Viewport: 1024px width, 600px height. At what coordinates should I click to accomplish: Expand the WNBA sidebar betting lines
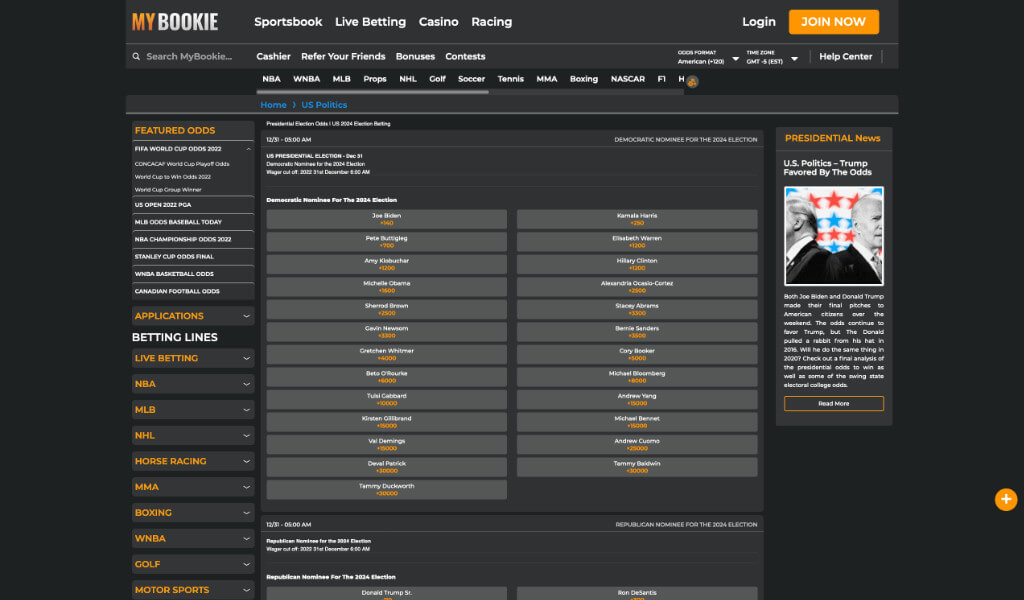[x=193, y=539]
